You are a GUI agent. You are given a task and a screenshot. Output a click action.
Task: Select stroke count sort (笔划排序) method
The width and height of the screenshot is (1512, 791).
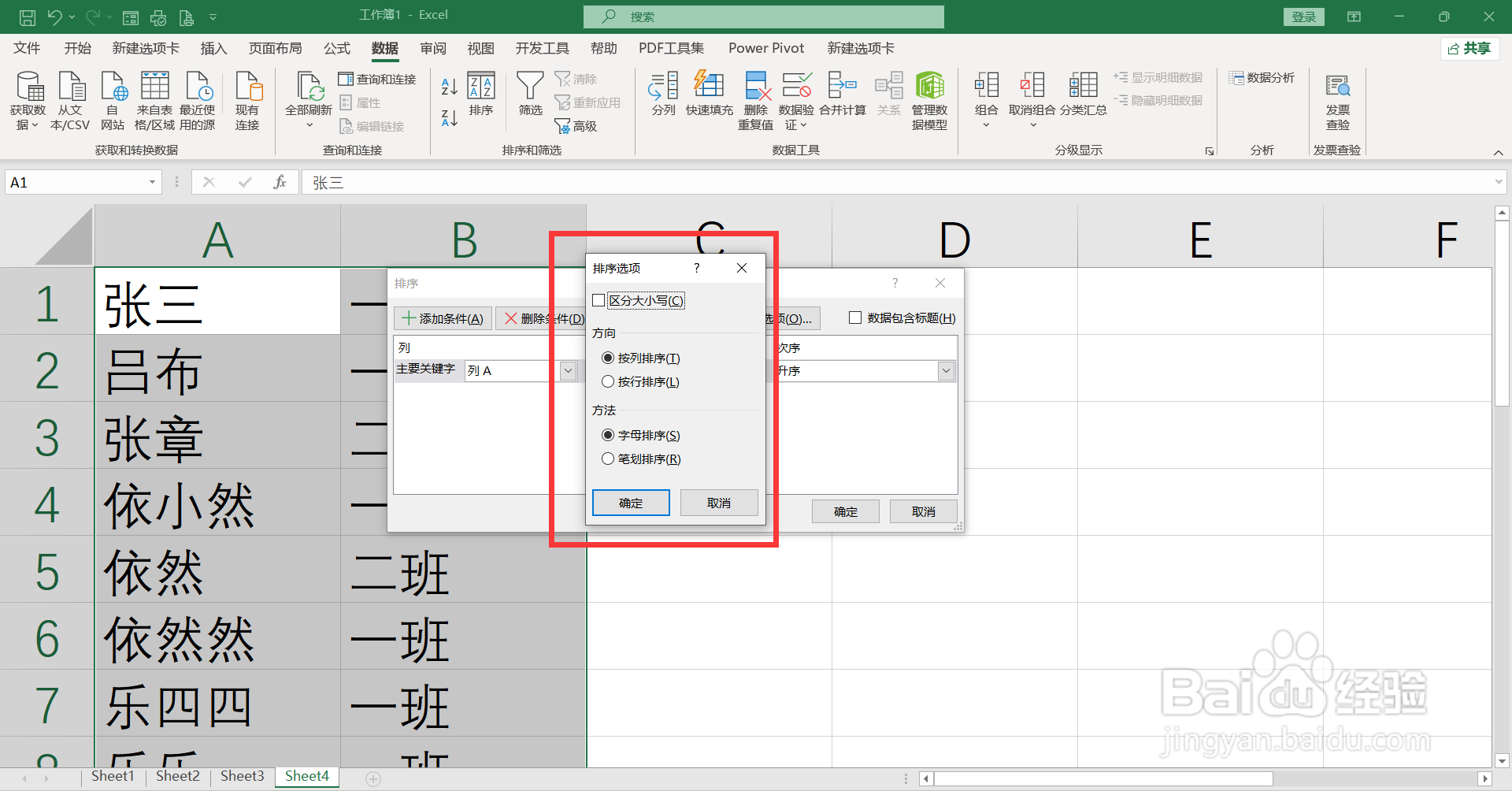pos(608,459)
